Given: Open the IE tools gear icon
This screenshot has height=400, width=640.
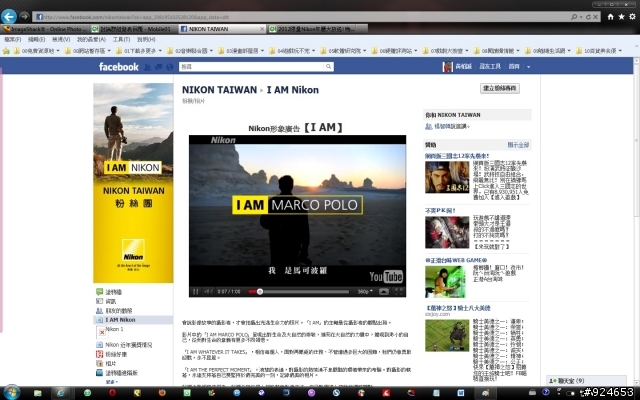Looking at the screenshot, I should tap(632, 17).
